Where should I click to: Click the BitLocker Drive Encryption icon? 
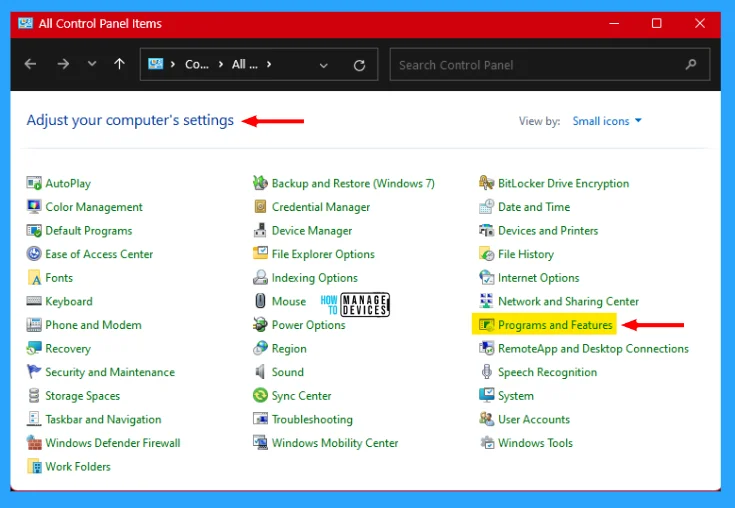tap(487, 183)
